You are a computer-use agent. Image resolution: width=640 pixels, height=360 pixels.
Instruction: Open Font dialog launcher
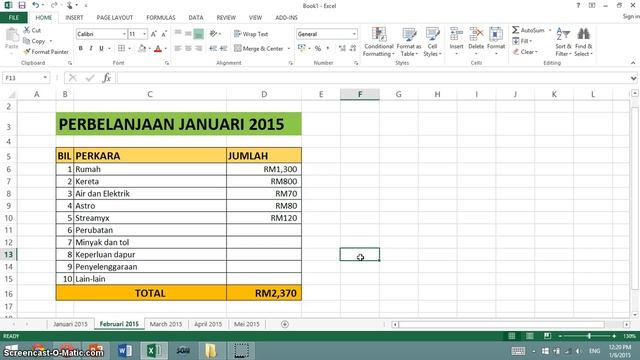[x=167, y=63]
